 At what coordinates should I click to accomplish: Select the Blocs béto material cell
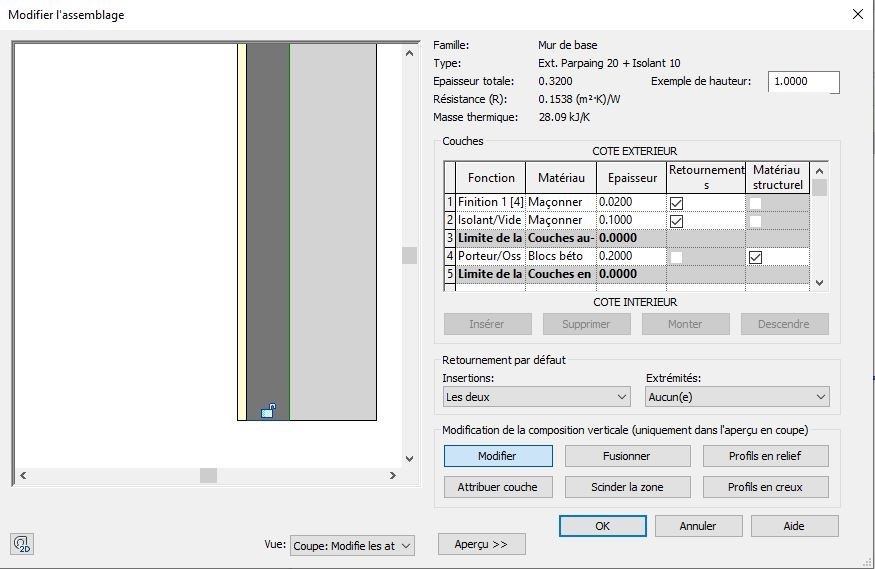coord(560,257)
